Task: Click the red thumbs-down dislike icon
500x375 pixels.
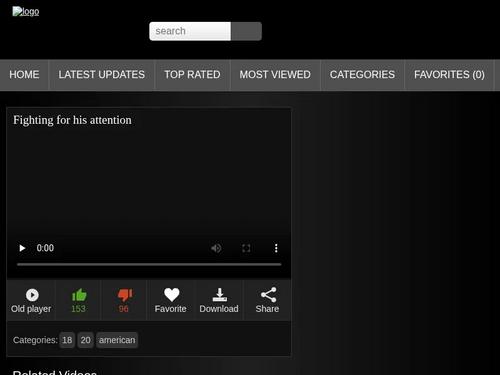Action: [125, 295]
